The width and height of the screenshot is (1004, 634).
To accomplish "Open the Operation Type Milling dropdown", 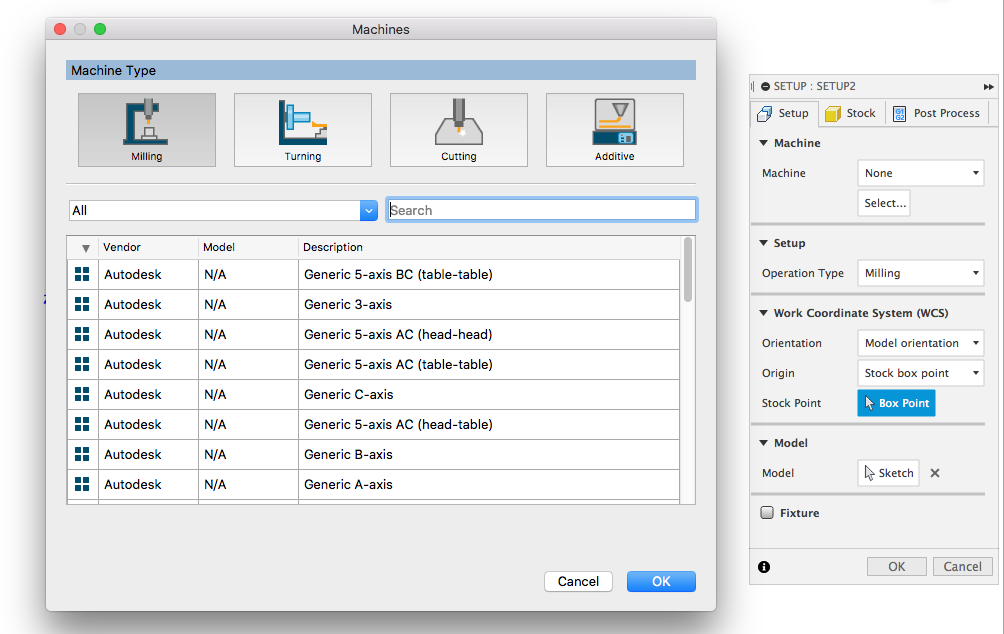I will click(x=921, y=273).
